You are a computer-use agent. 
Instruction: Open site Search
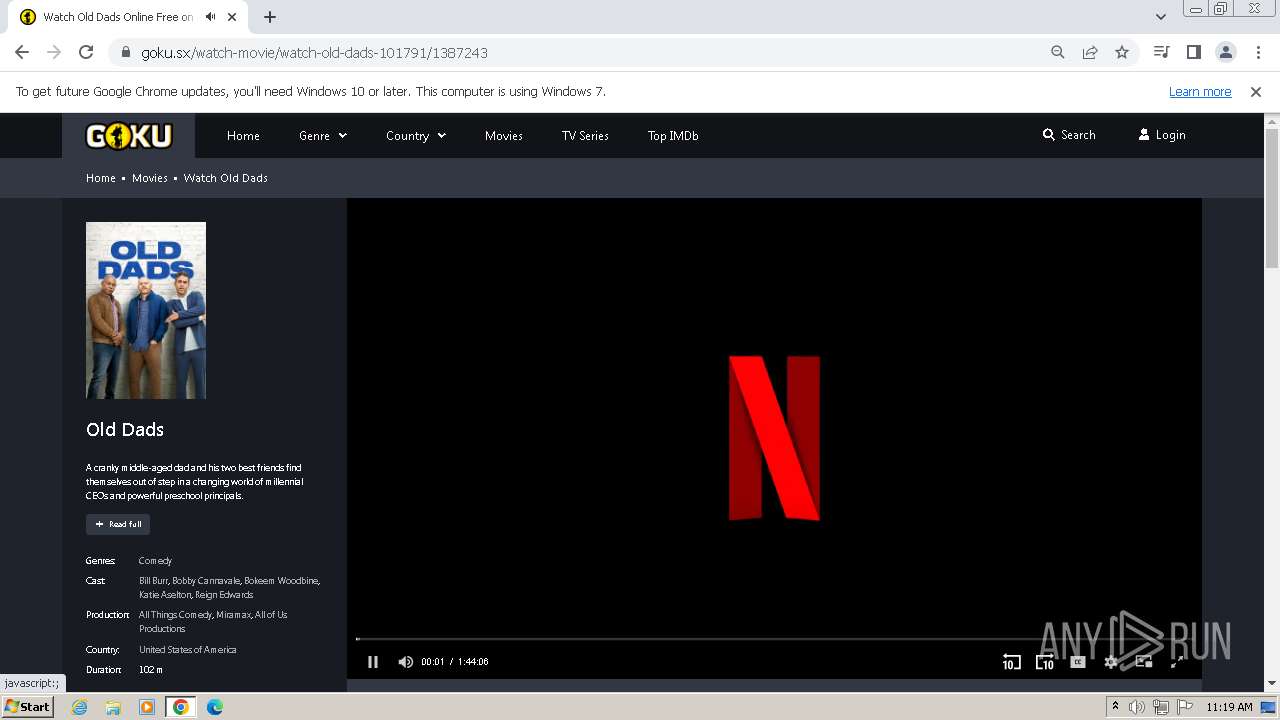click(1069, 135)
